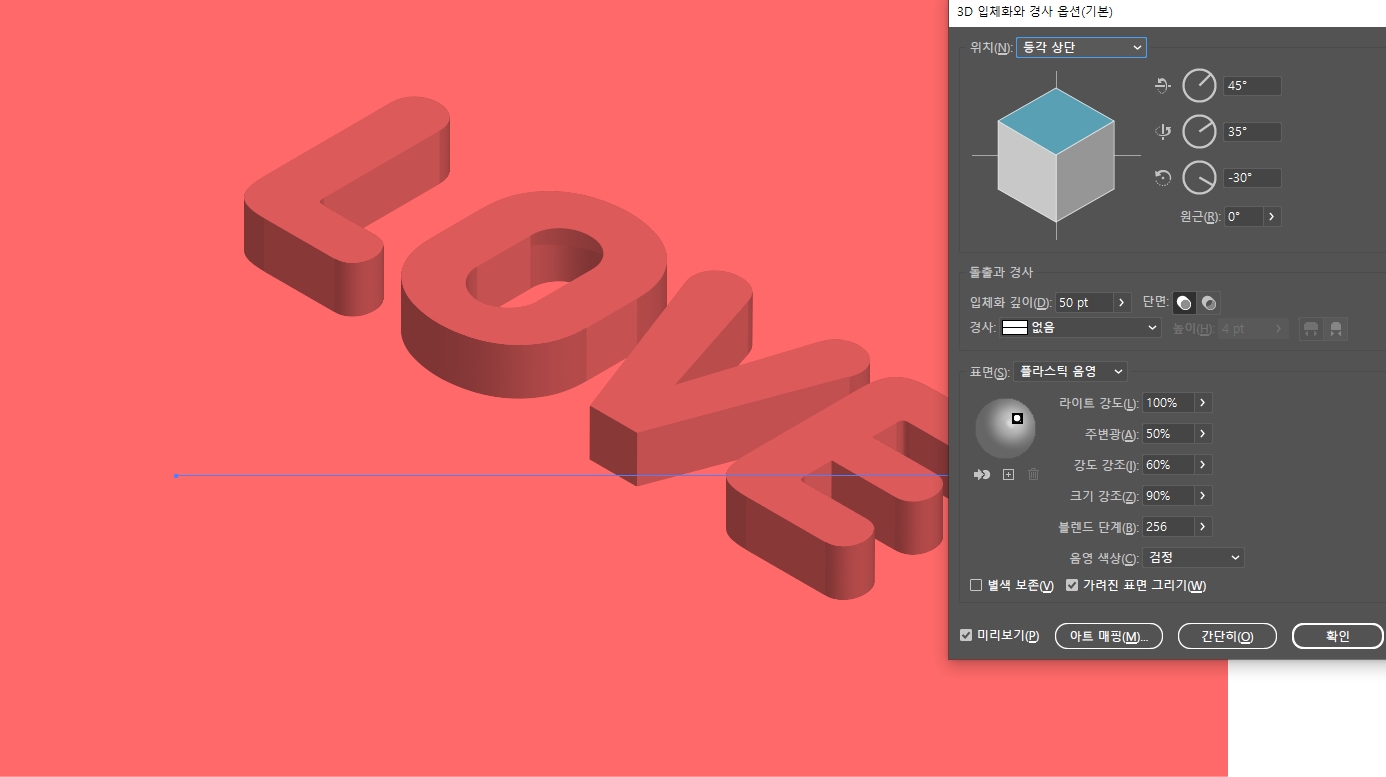Click the 간단히 fewer options button
1386x777 pixels.
point(1227,636)
